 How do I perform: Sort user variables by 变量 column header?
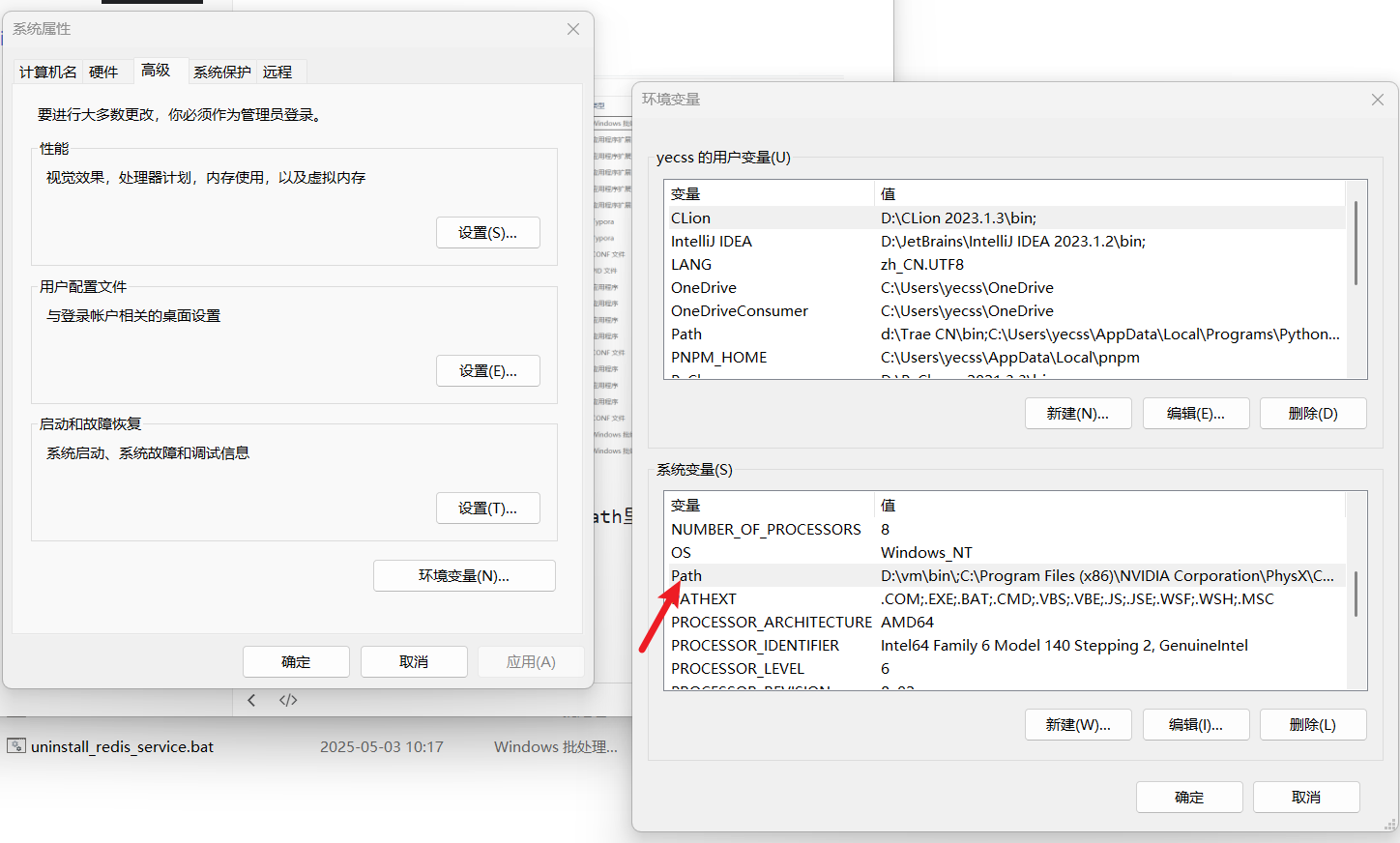(770, 193)
